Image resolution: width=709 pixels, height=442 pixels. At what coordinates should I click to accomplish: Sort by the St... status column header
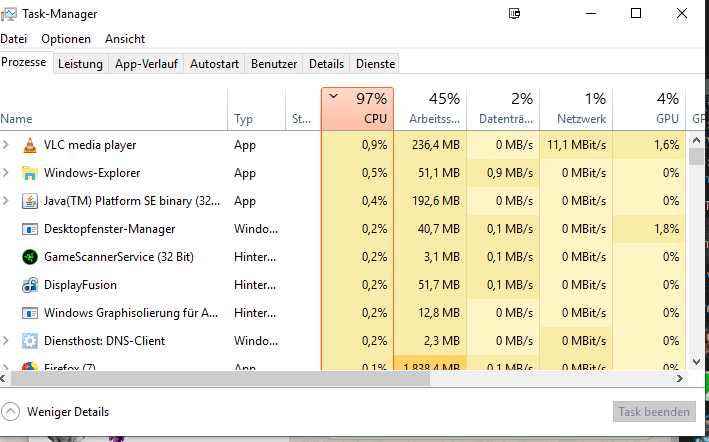click(303, 109)
